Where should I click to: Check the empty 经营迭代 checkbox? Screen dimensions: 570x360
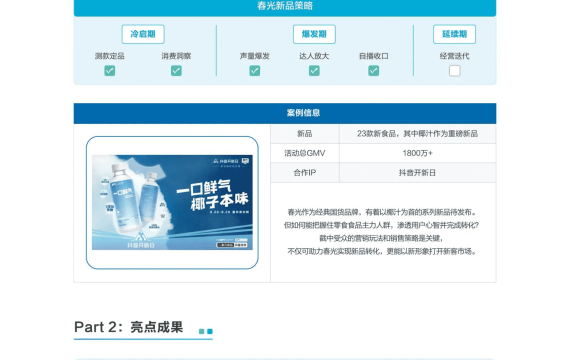click(454, 71)
